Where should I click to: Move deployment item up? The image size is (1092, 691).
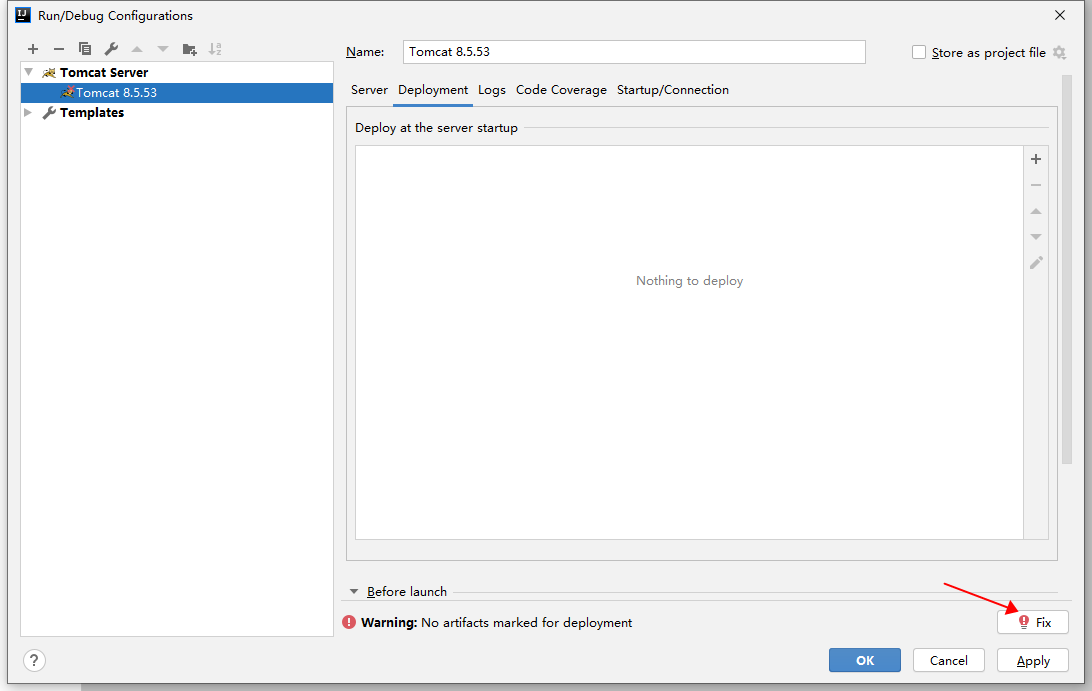tap(1036, 211)
